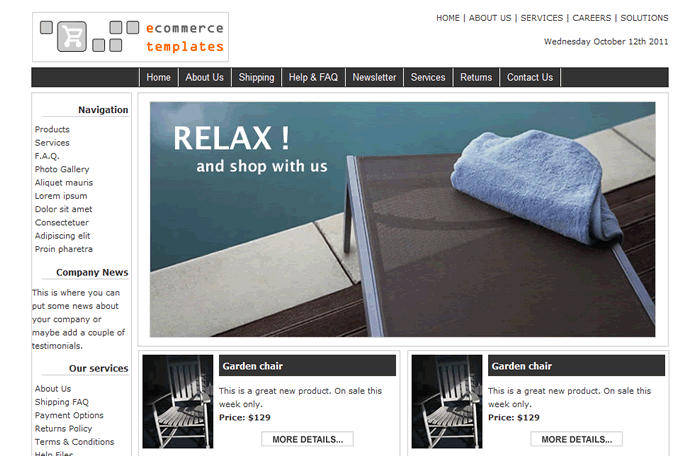Image resolution: width=700 pixels, height=456 pixels.
Task: Click Terms & Conditions sidebar link
Action: click(75, 442)
